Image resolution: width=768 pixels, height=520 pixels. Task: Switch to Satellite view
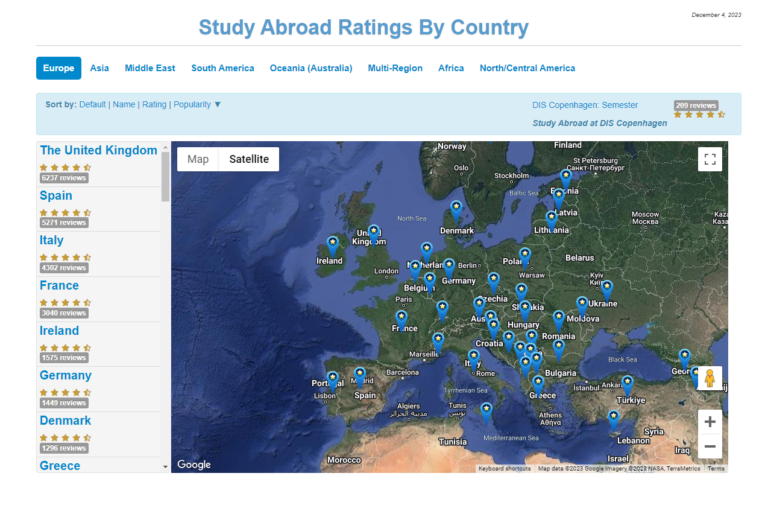tap(249, 159)
